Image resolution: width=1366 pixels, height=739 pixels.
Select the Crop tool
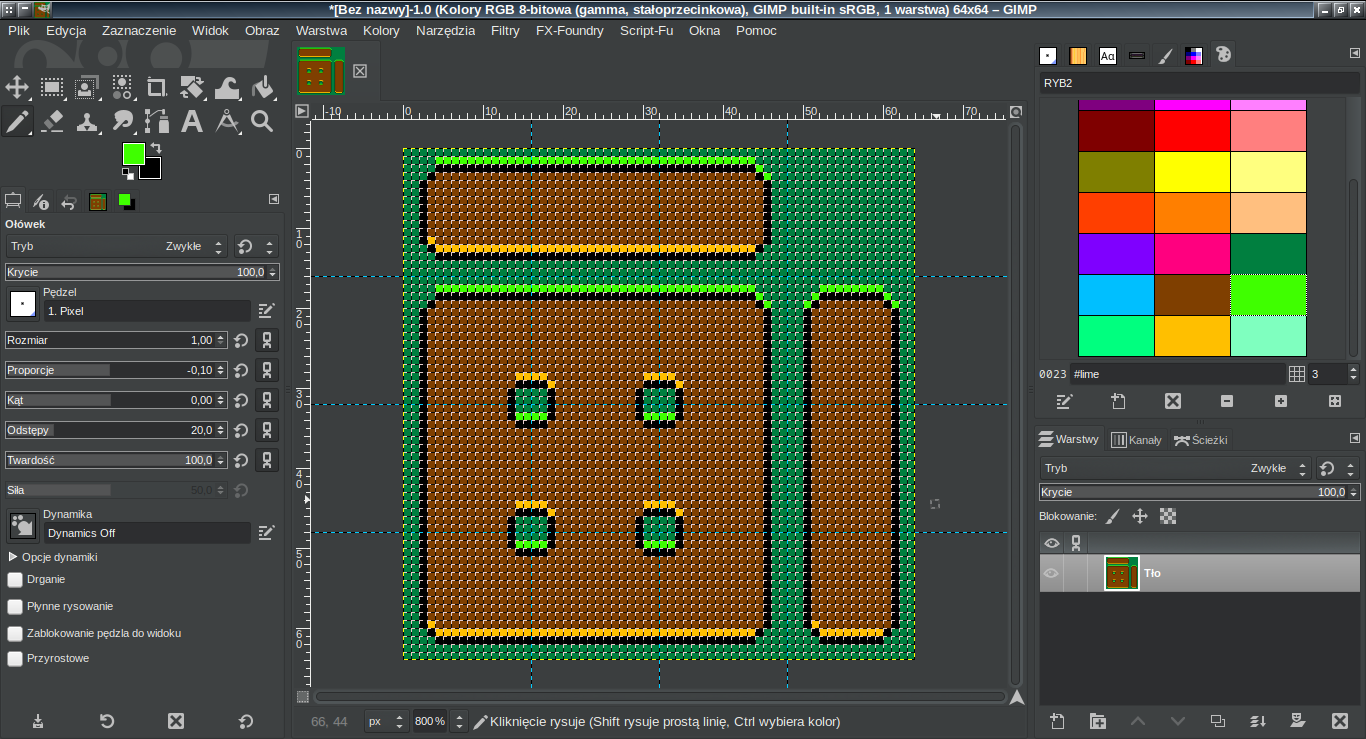(x=157, y=88)
